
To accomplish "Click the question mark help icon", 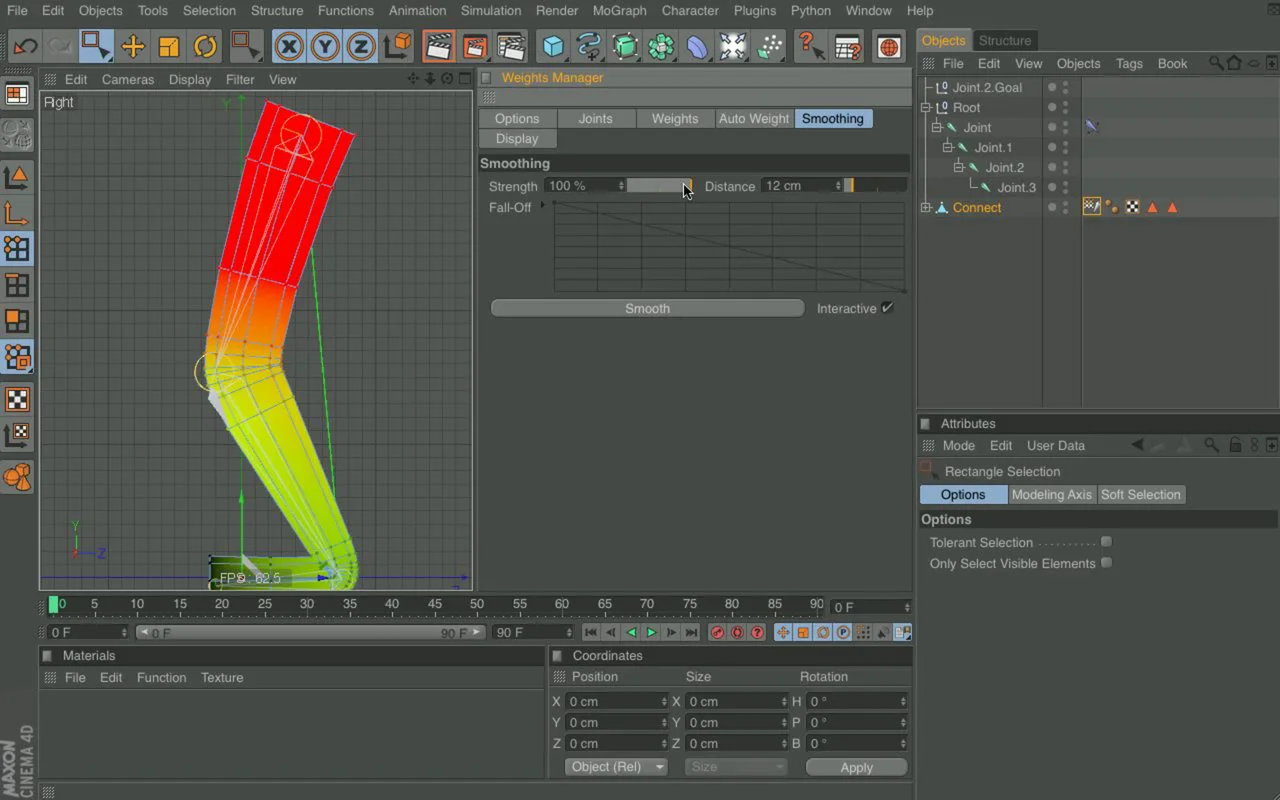I will click(x=810, y=46).
